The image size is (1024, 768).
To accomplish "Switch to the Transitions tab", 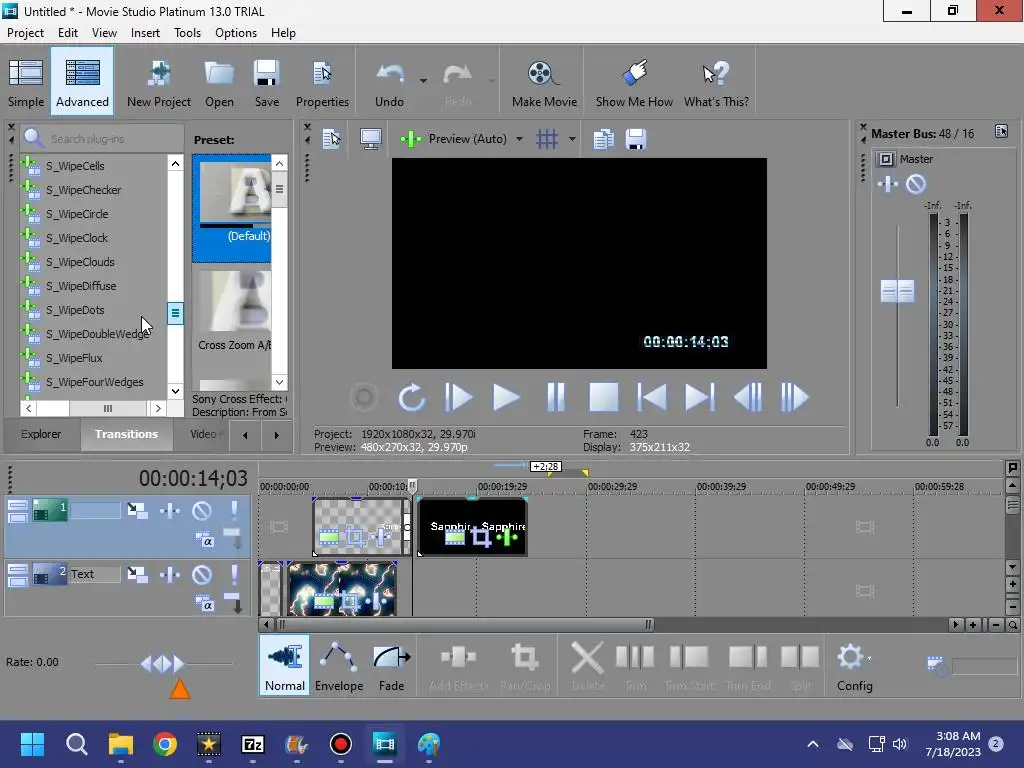I will (x=126, y=434).
